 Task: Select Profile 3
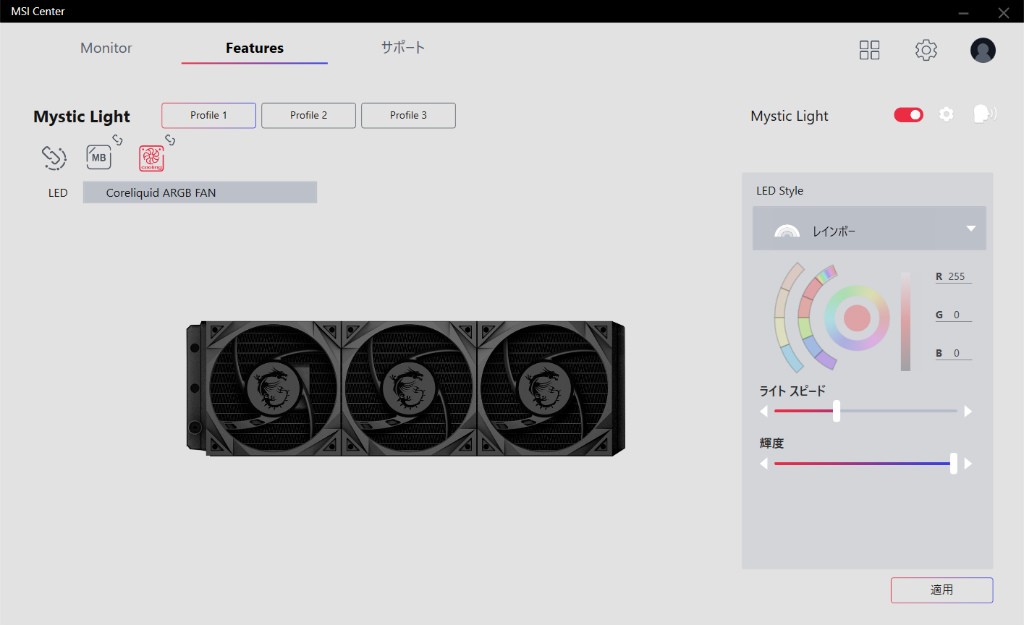(408, 115)
